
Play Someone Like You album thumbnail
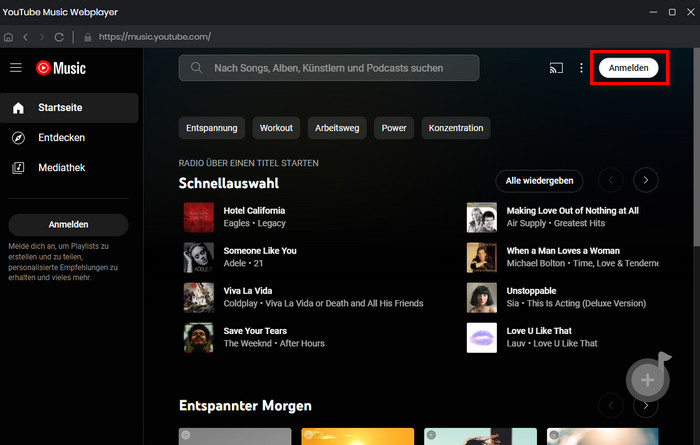coord(199,258)
